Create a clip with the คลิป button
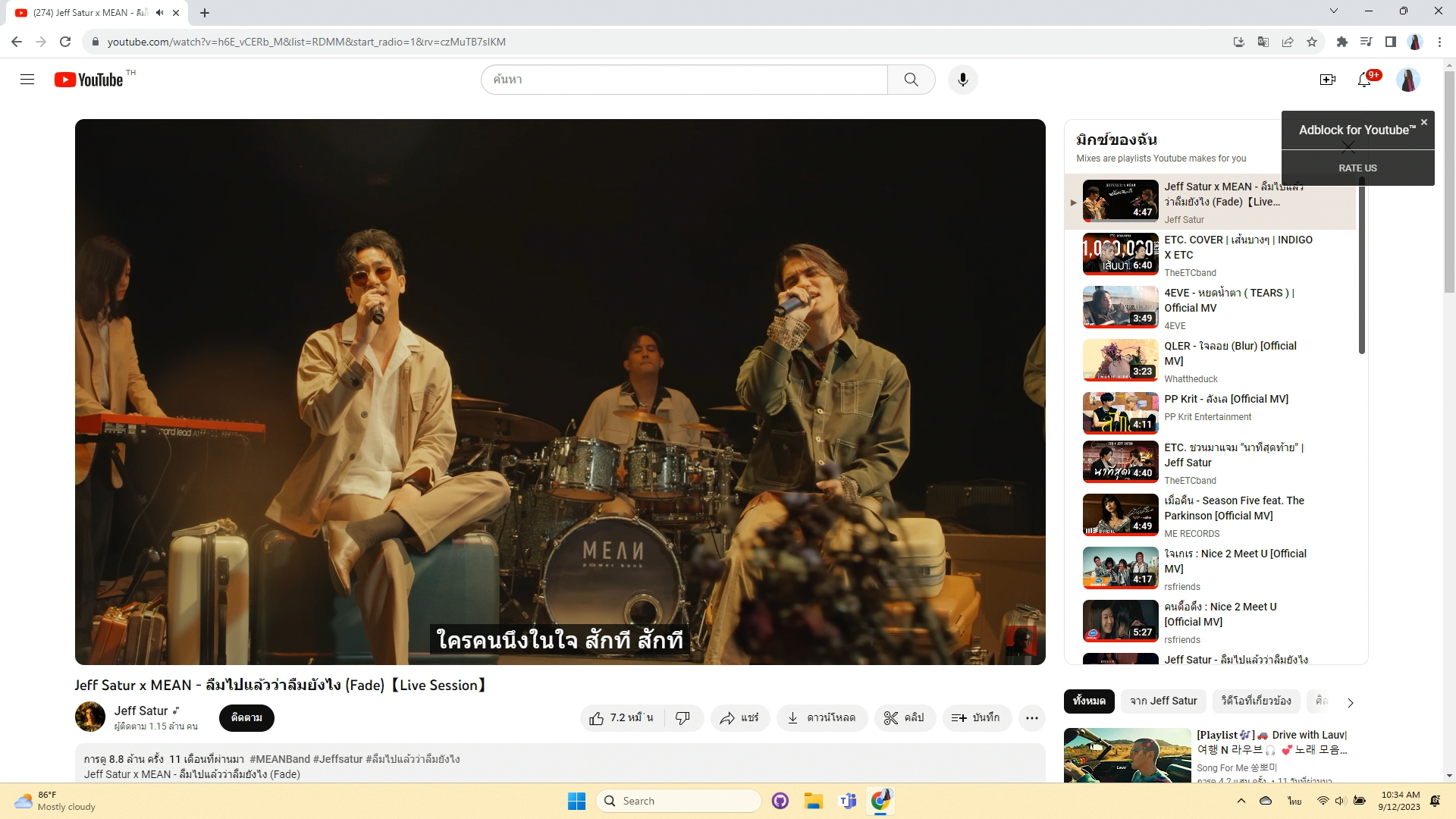 [904, 718]
